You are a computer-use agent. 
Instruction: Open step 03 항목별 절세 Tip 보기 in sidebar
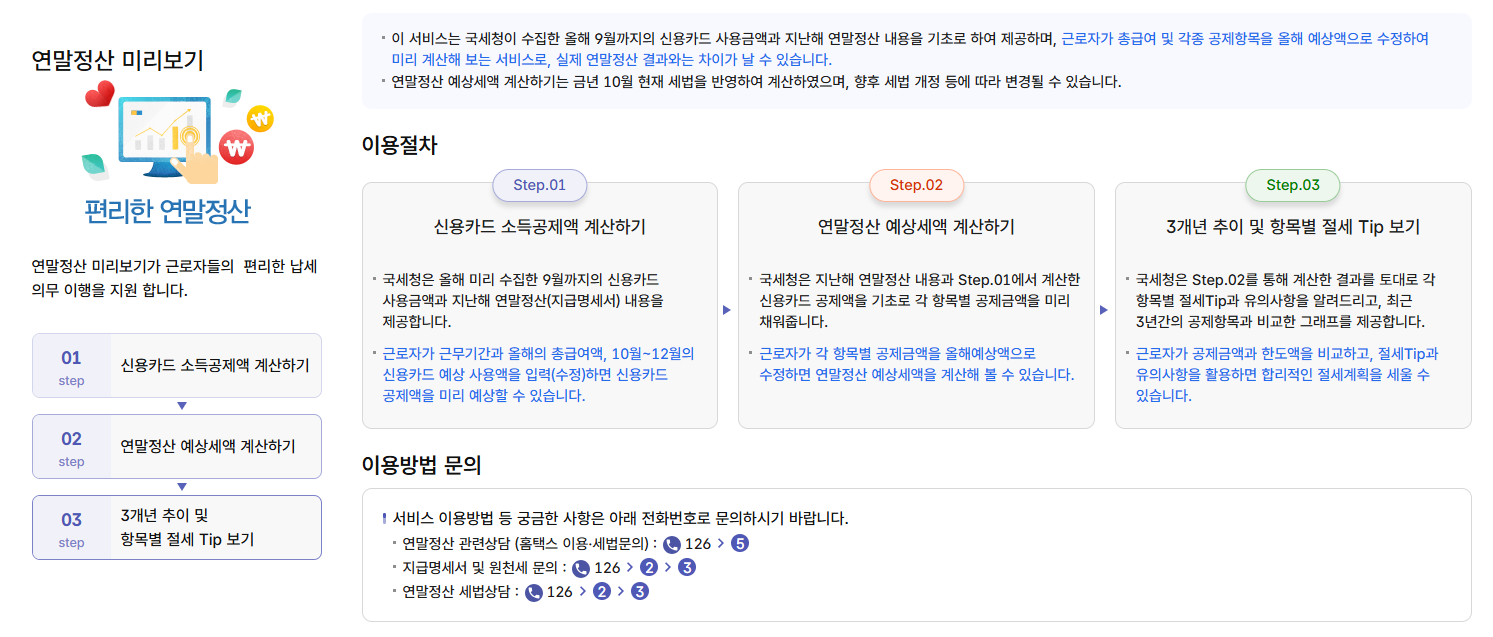click(x=177, y=527)
